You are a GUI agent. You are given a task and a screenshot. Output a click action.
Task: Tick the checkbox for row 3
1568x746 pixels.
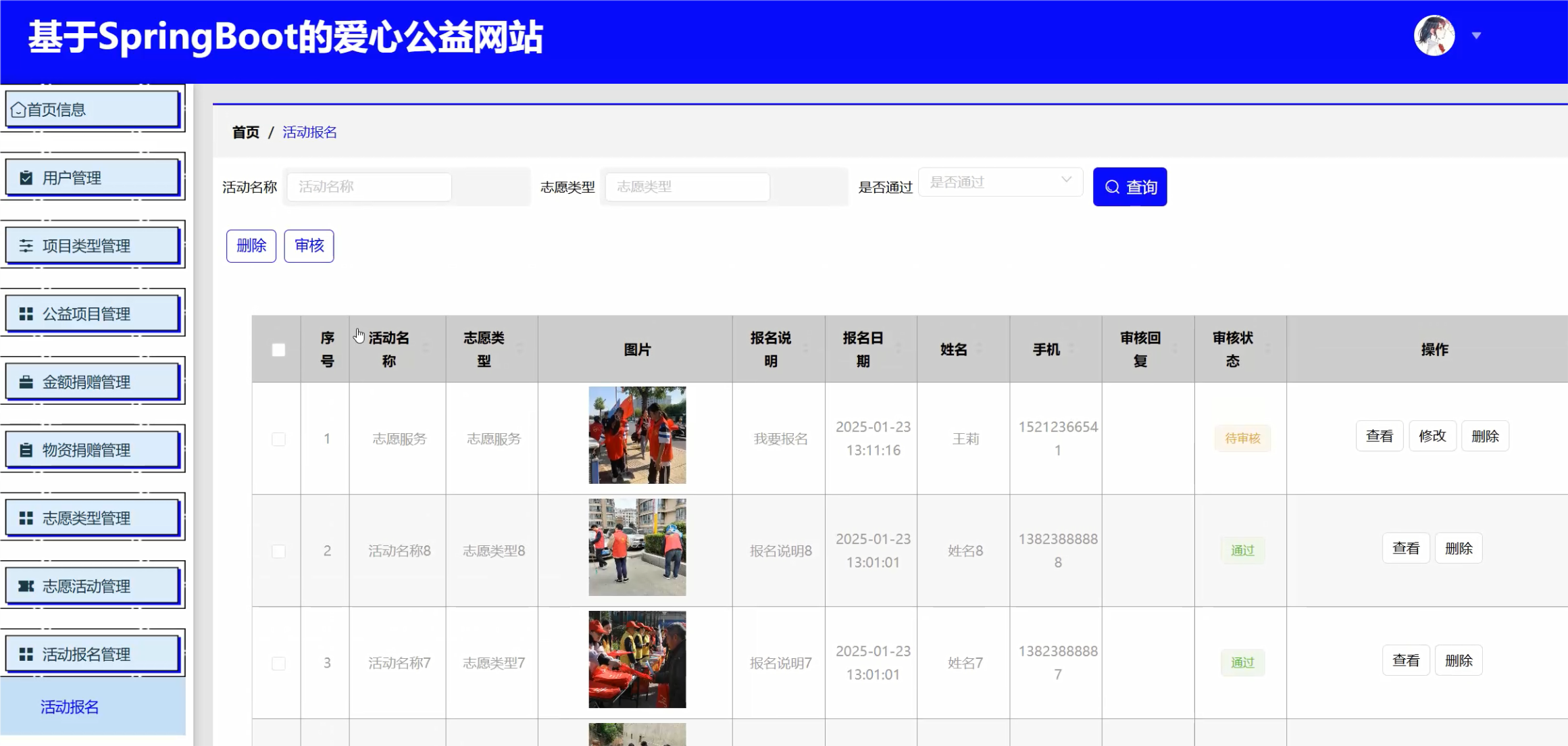(278, 664)
